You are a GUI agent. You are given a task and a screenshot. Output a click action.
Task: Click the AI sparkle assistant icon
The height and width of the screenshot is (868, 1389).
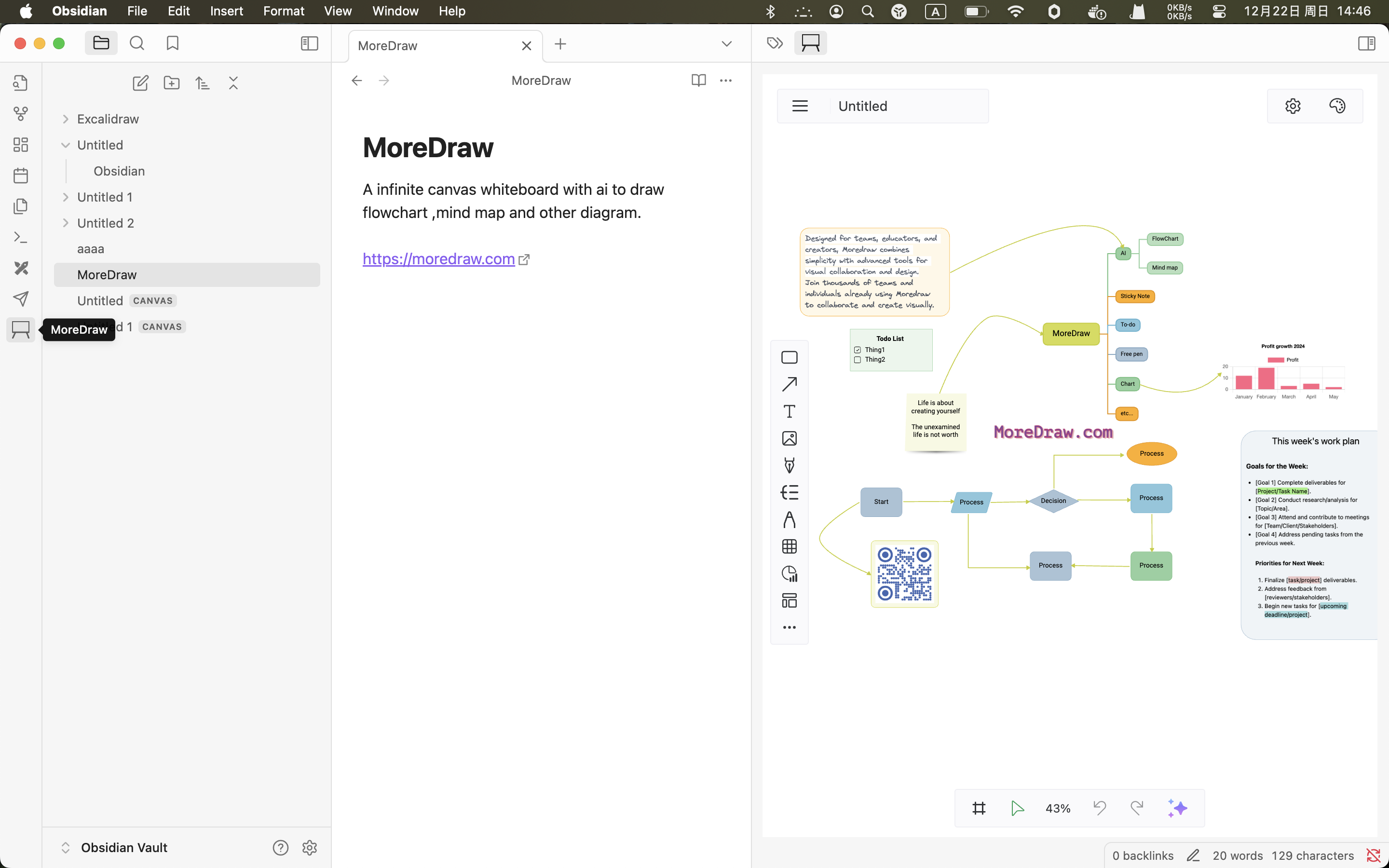pos(1177,808)
